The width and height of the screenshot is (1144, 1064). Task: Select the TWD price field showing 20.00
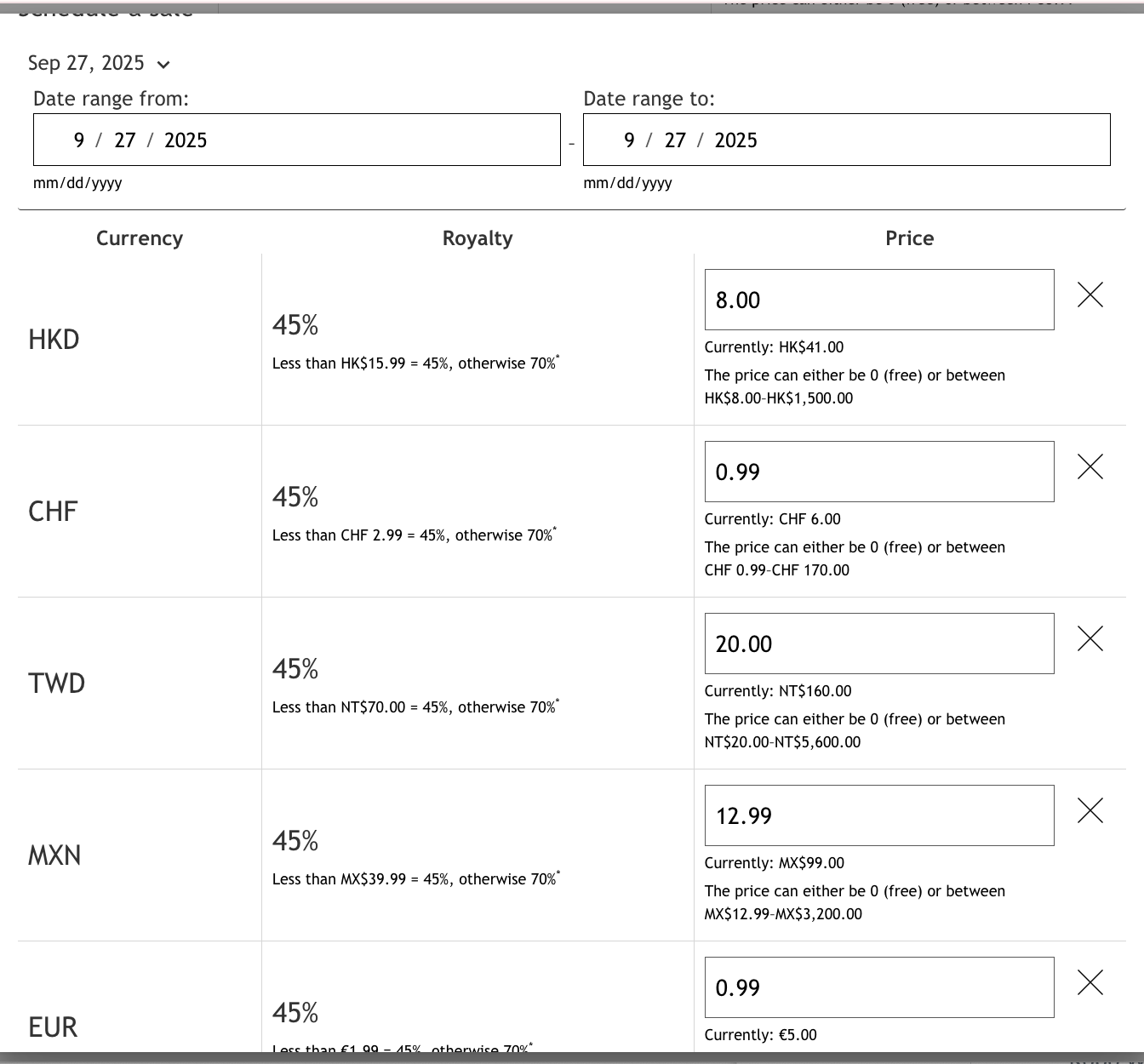(878, 644)
